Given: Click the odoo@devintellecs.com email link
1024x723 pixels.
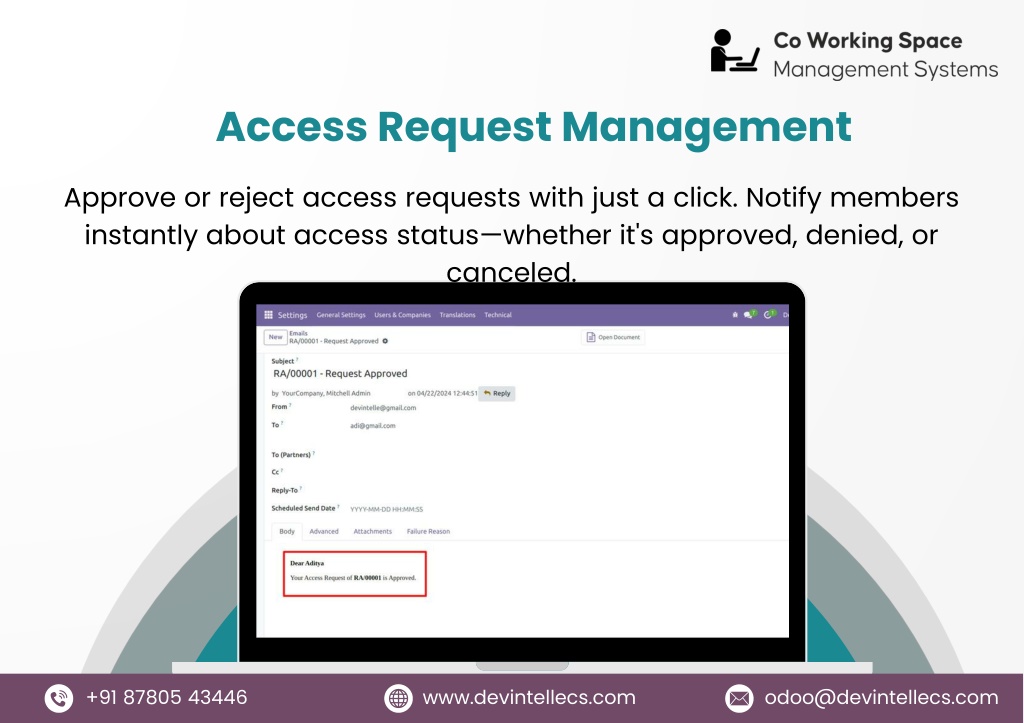Looking at the screenshot, I should point(882,698).
